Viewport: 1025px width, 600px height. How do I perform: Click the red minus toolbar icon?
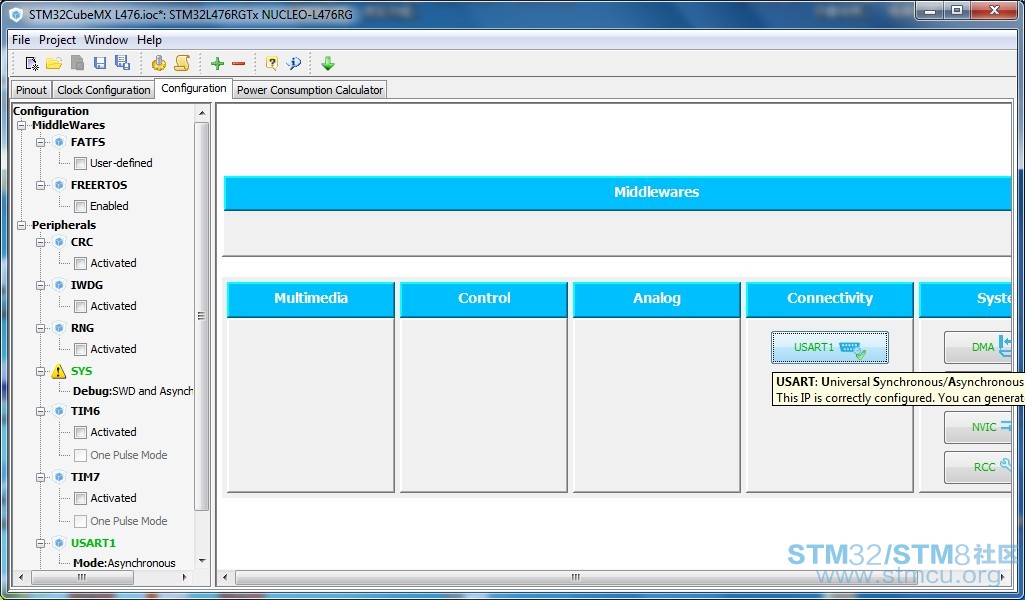point(239,63)
